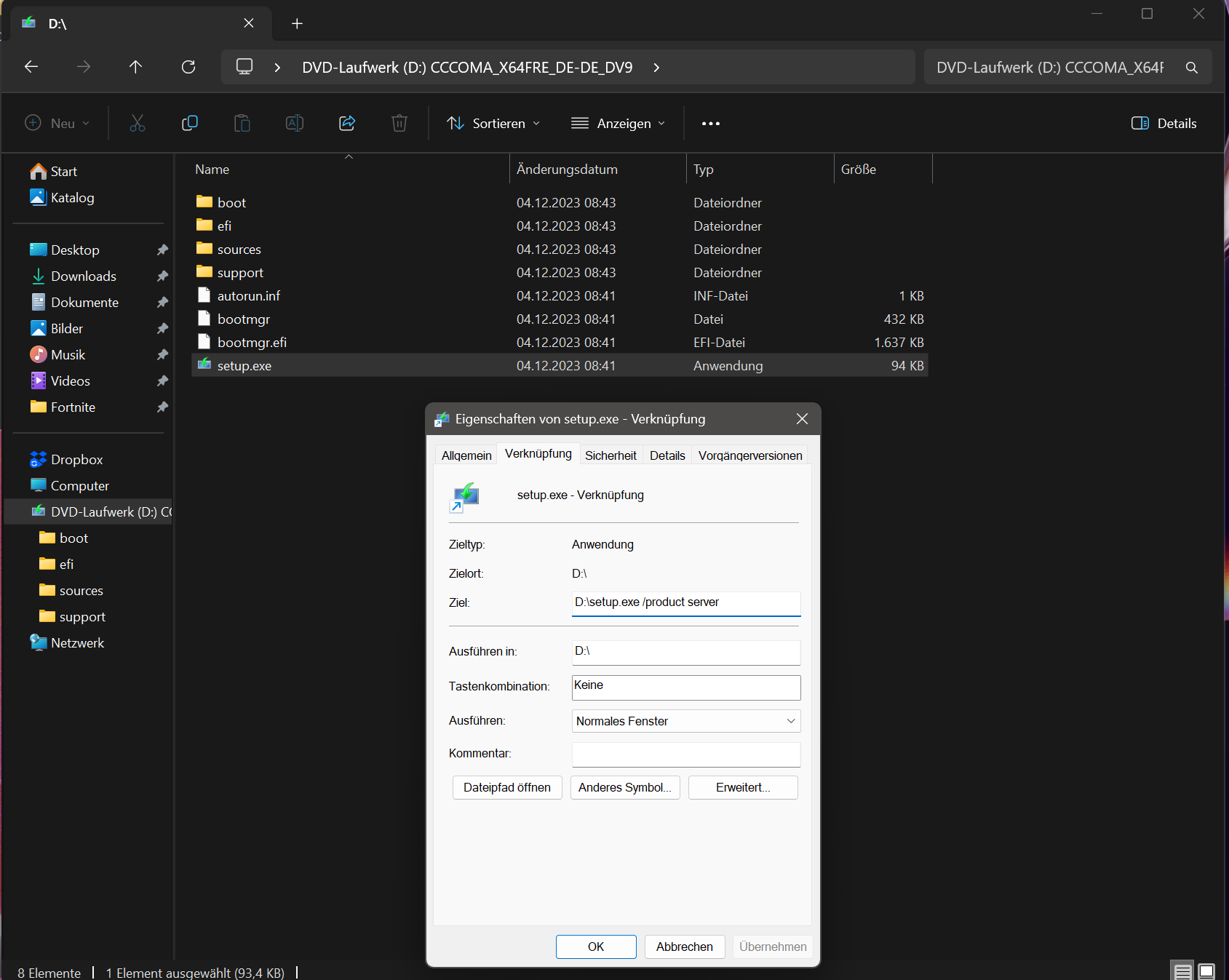Viewport: 1229px width, 980px height.
Task: Unpin Fortnite using its pin icon
Action: pyautogui.click(x=162, y=407)
